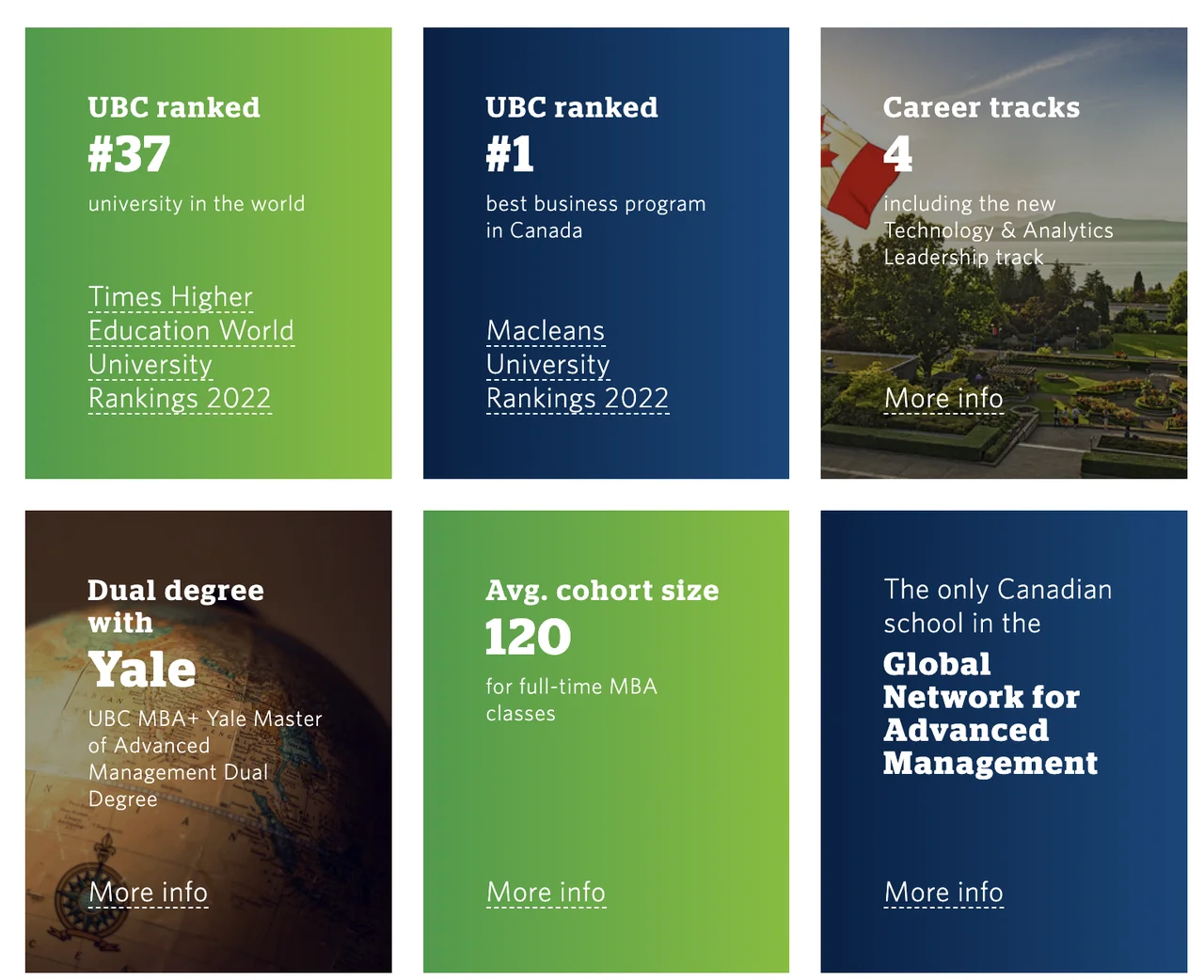This screenshot has height=980, width=1204.
Task: Click the large number 4 under Career tracks
Action: 897,154
